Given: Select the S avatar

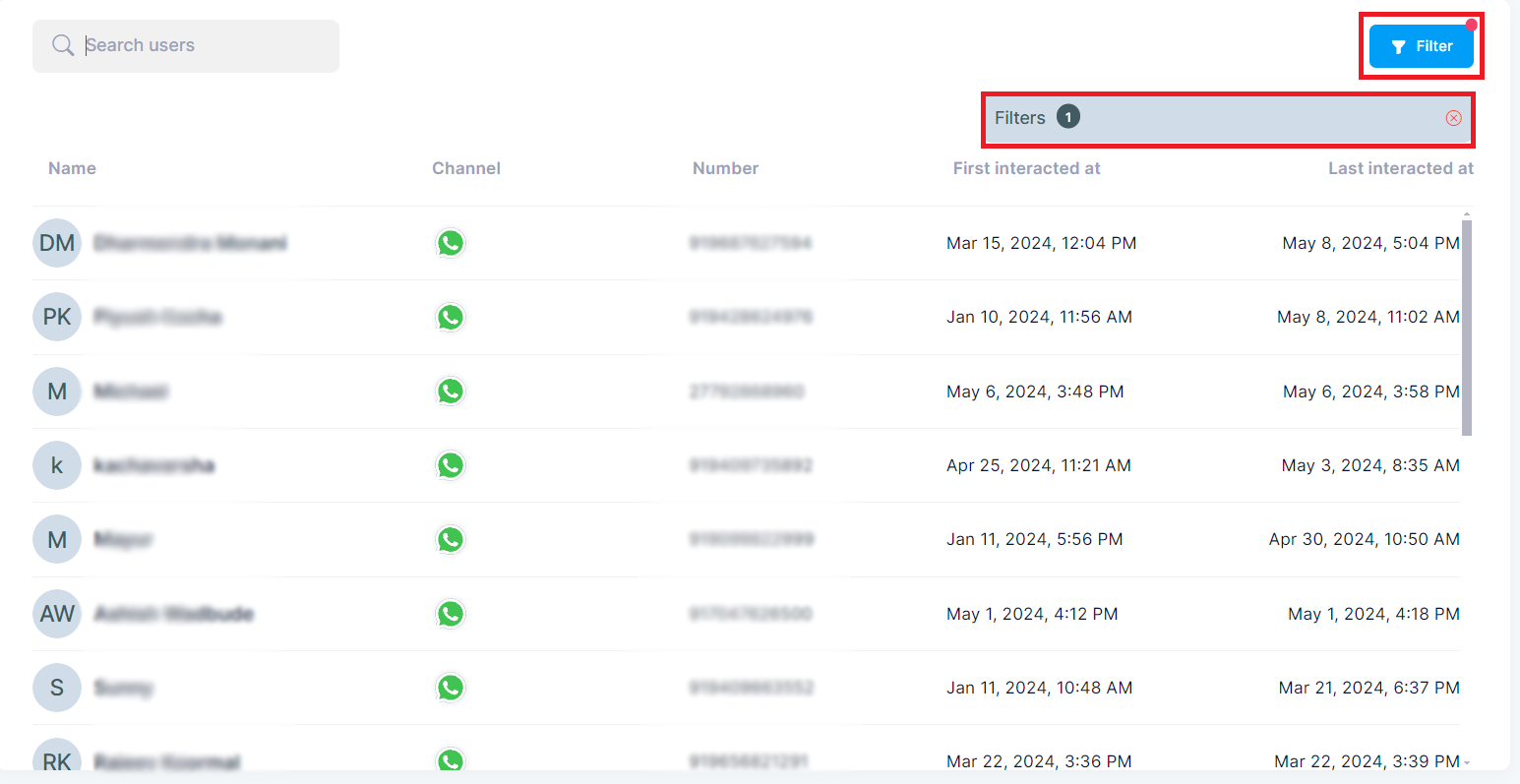Looking at the screenshot, I should coord(57,688).
